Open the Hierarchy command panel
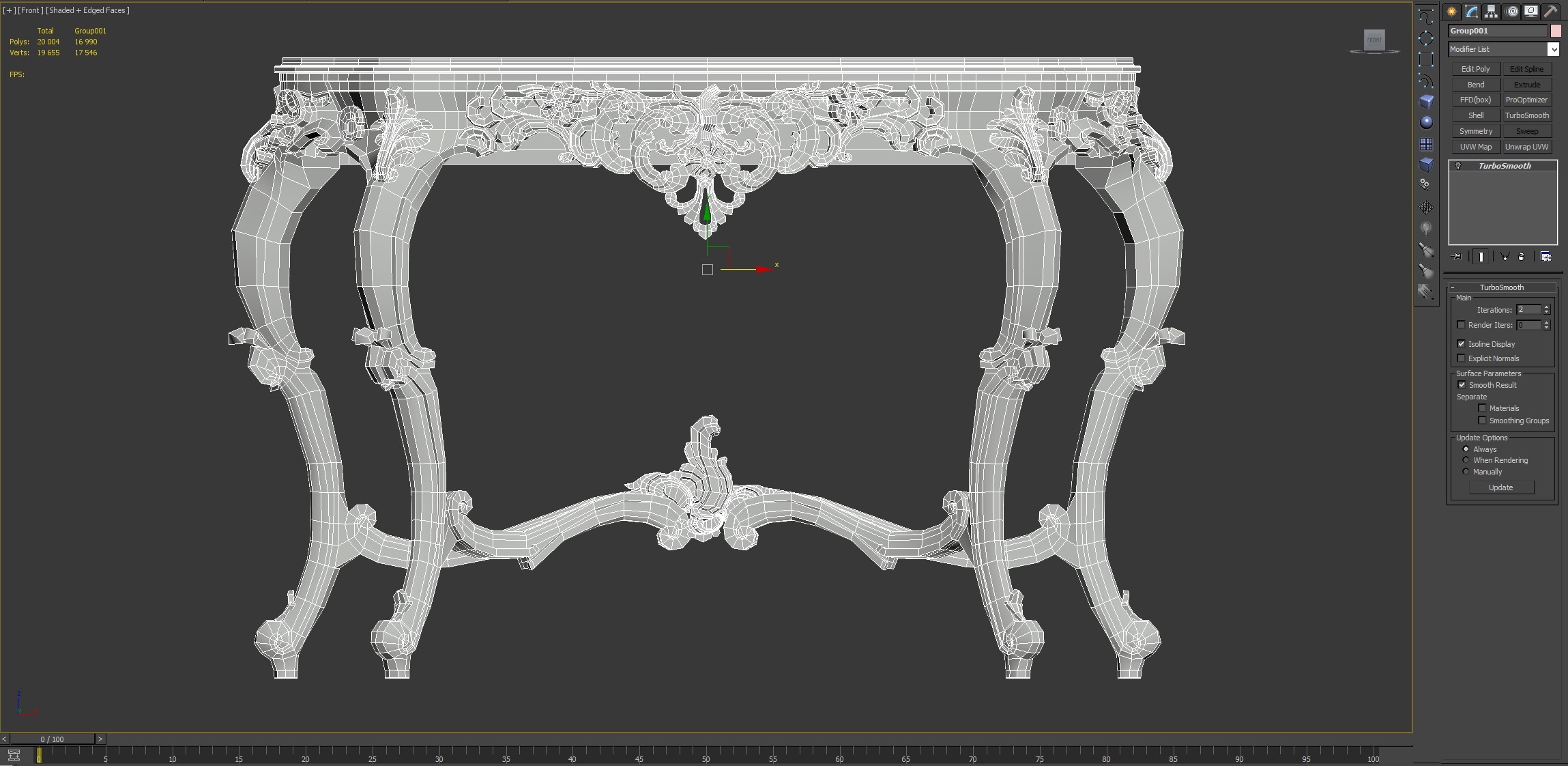This screenshot has width=1568, height=766. pos(1492,11)
